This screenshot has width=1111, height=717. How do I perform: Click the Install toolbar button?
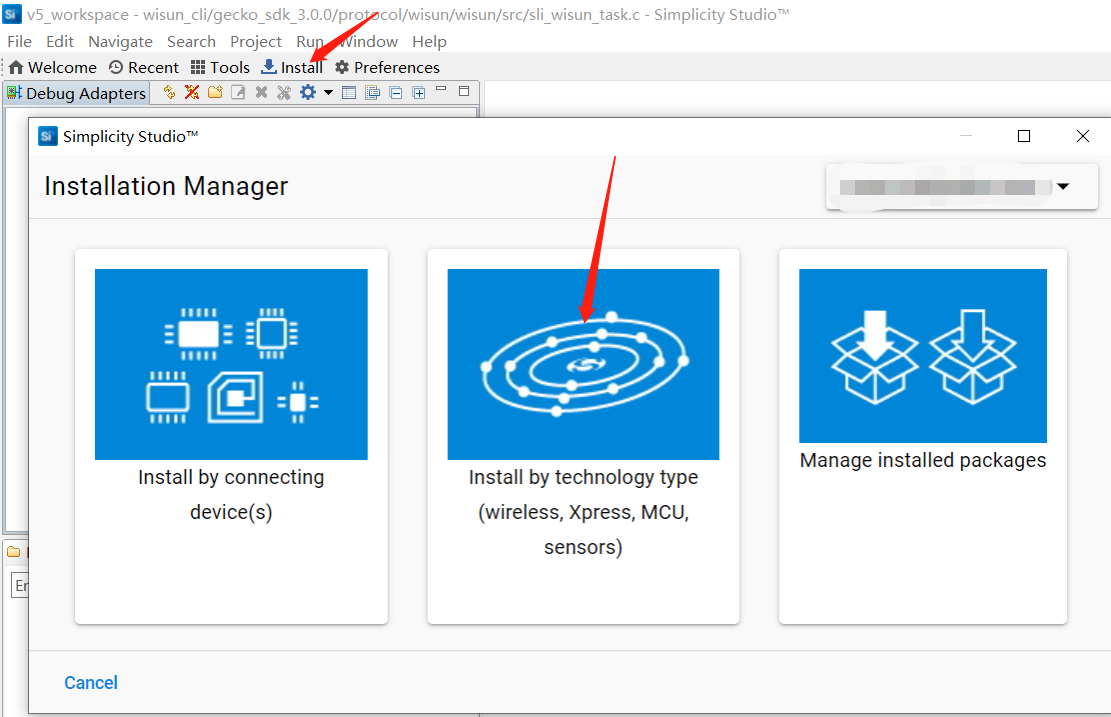point(292,67)
